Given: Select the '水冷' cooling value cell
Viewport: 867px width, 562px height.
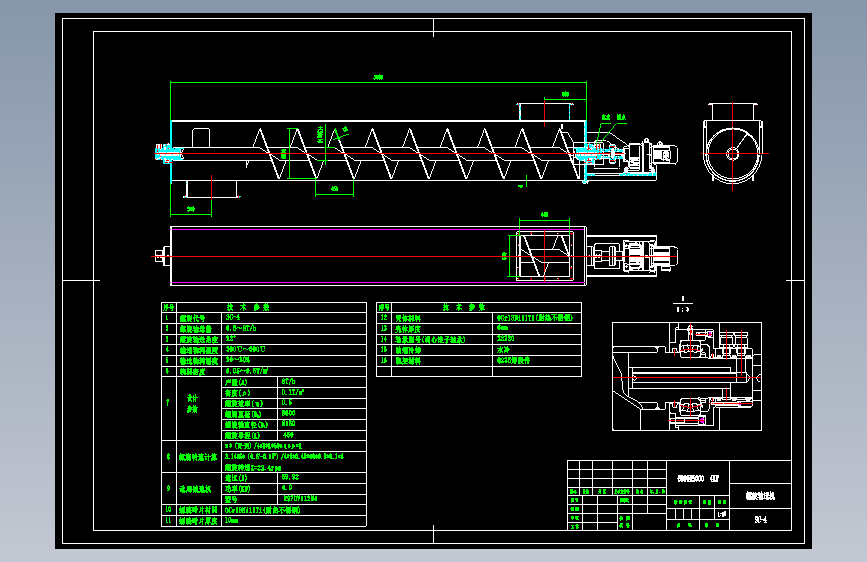Looking at the screenshot, I should [x=536, y=350].
